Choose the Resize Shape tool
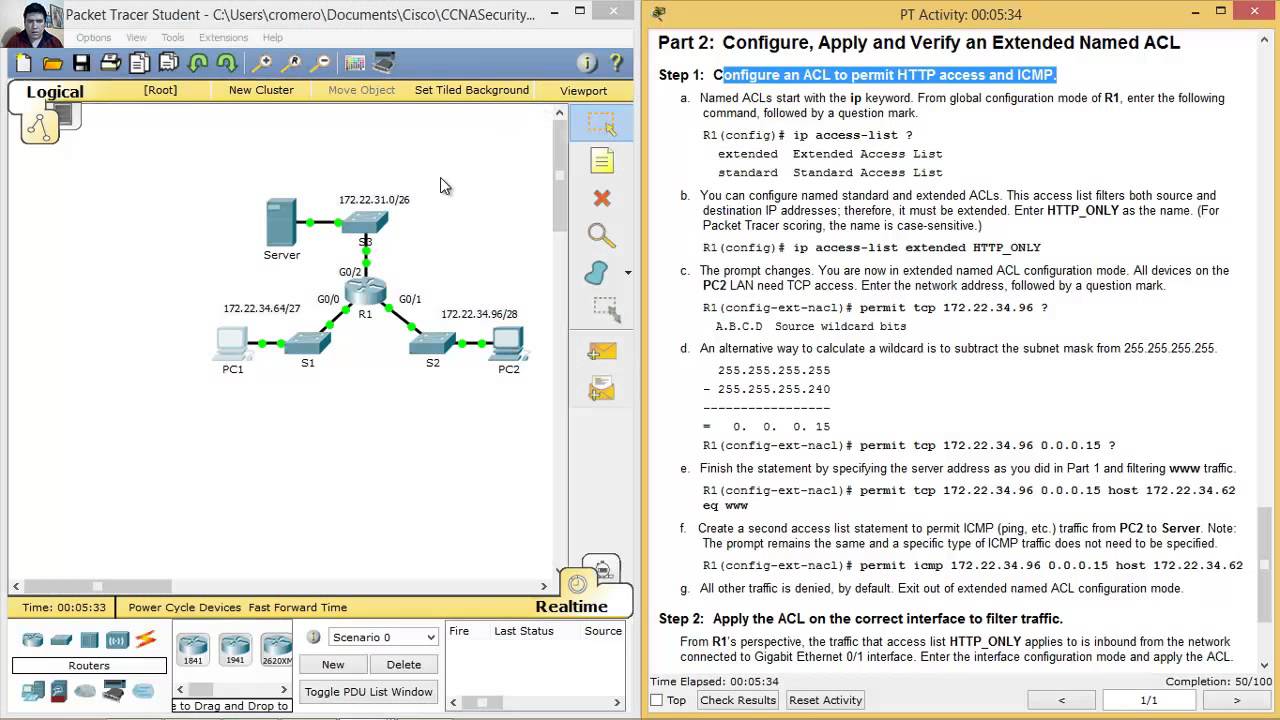Image resolution: width=1280 pixels, height=720 pixels. point(605,309)
